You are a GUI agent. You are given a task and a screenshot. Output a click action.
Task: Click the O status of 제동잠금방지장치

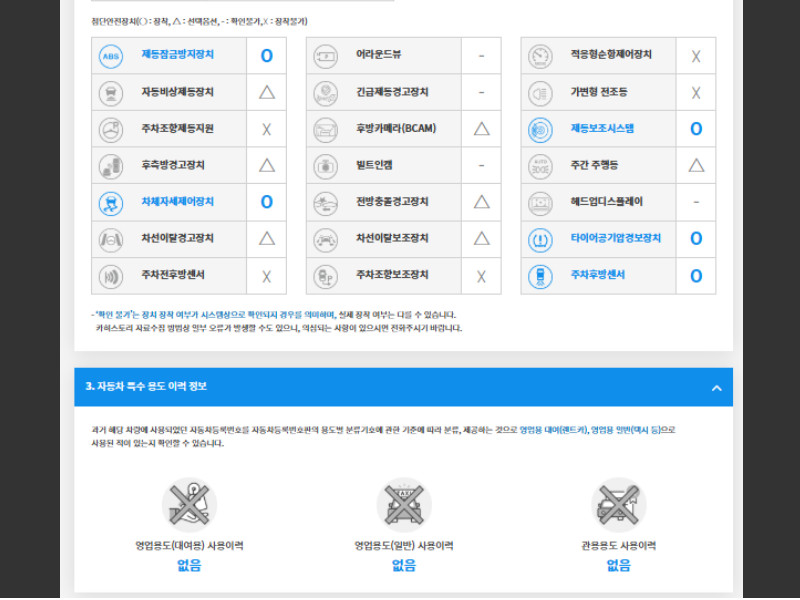click(x=266, y=56)
